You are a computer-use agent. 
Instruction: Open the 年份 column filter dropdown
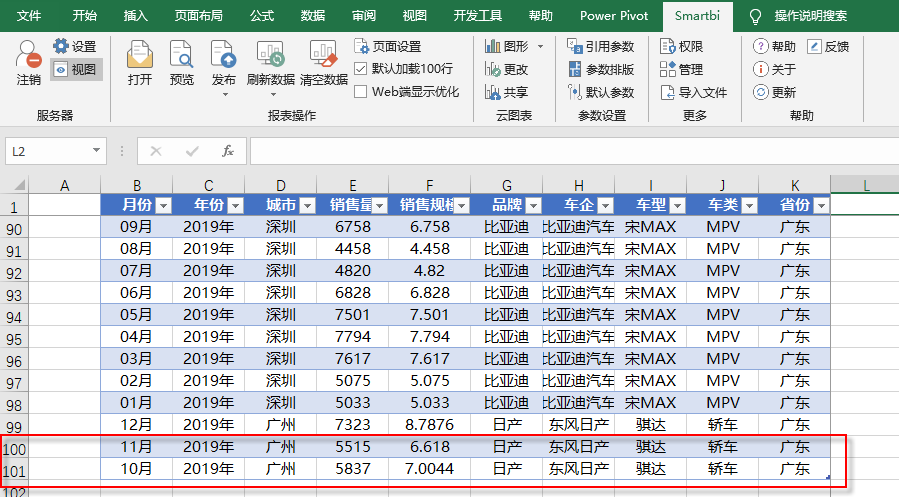[x=236, y=205]
